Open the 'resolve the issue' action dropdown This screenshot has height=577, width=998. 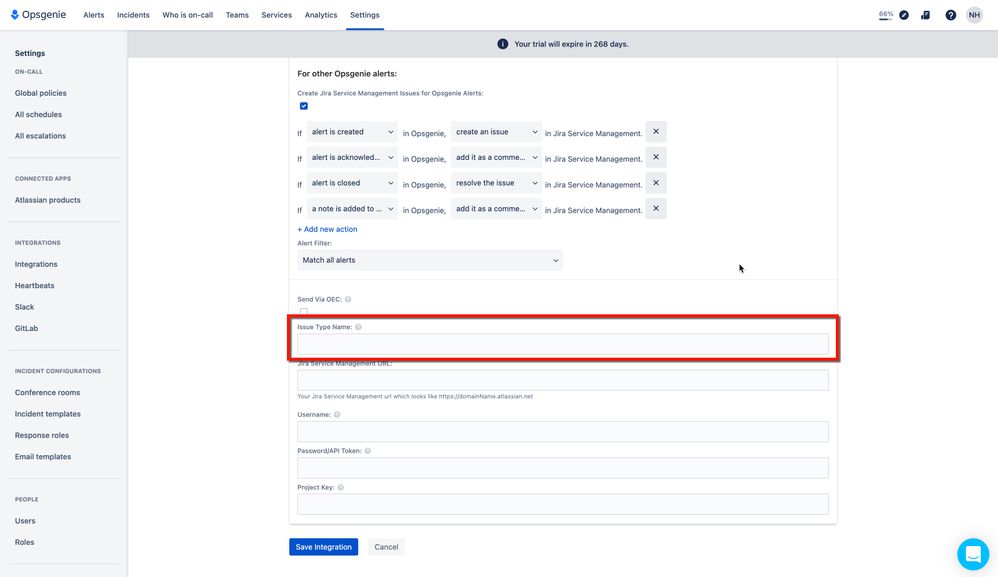(496, 183)
